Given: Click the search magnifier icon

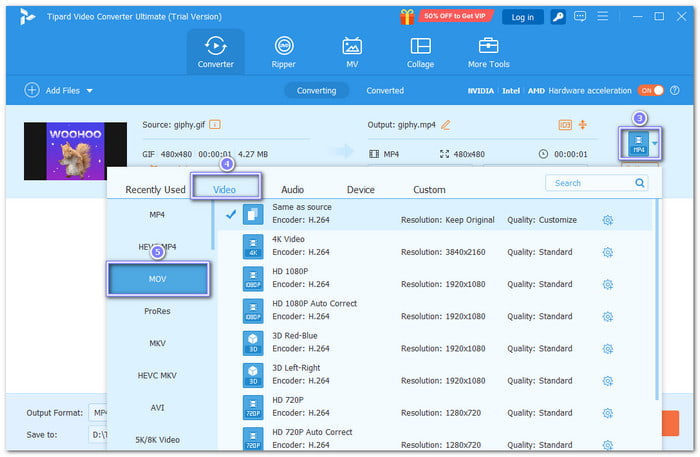Looking at the screenshot, I should pos(639,183).
